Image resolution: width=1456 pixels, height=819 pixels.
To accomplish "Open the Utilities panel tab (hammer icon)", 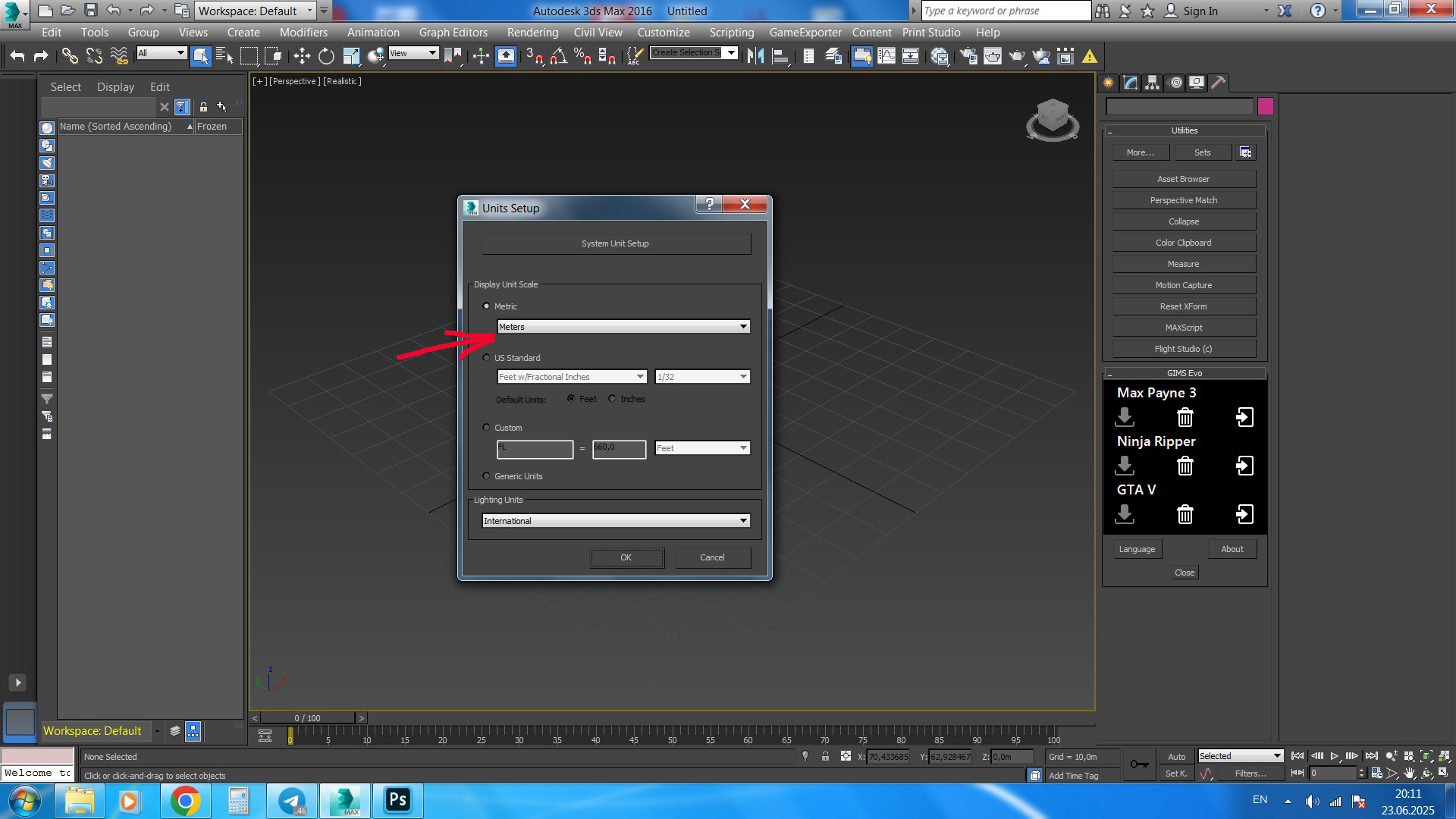I will click(x=1218, y=83).
